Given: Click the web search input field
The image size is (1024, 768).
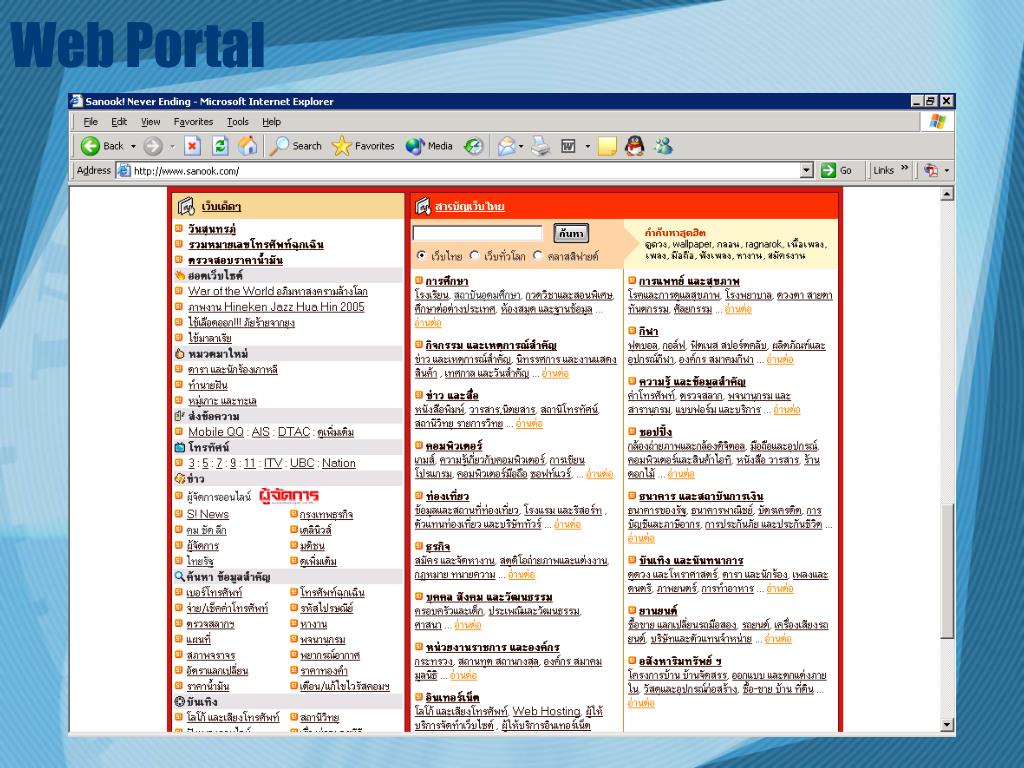Looking at the screenshot, I should coord(477,233).
